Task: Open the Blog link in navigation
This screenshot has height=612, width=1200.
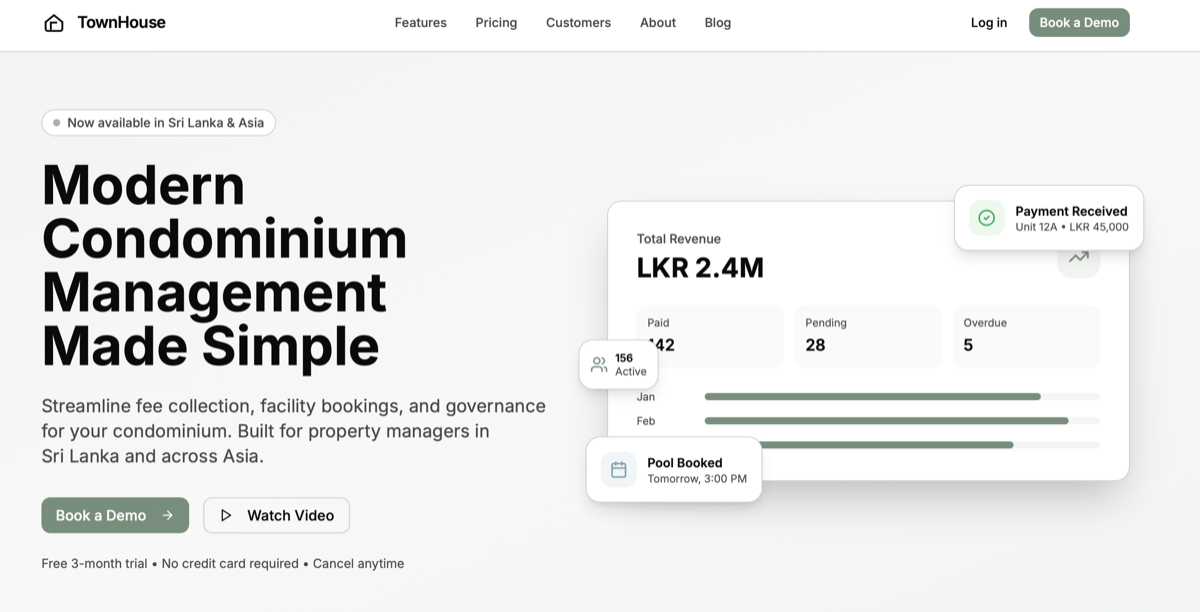Action: (717, 23)
